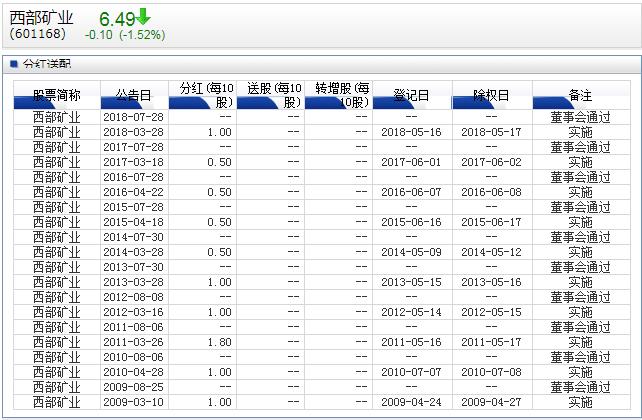
Task: Select announcement date 2010-08-06
Action: [133, 357]
